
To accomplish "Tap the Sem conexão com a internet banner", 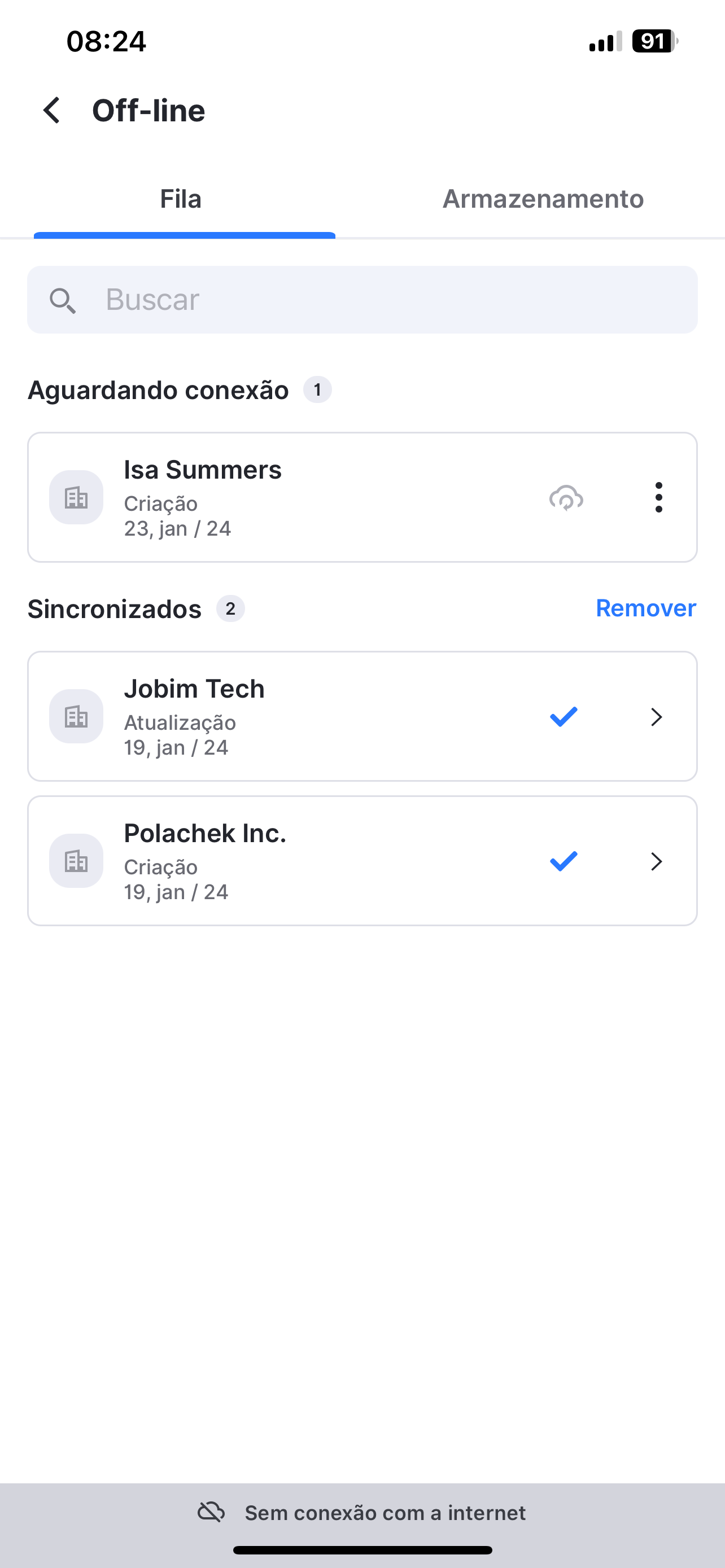I will (x=362, y=1512).
